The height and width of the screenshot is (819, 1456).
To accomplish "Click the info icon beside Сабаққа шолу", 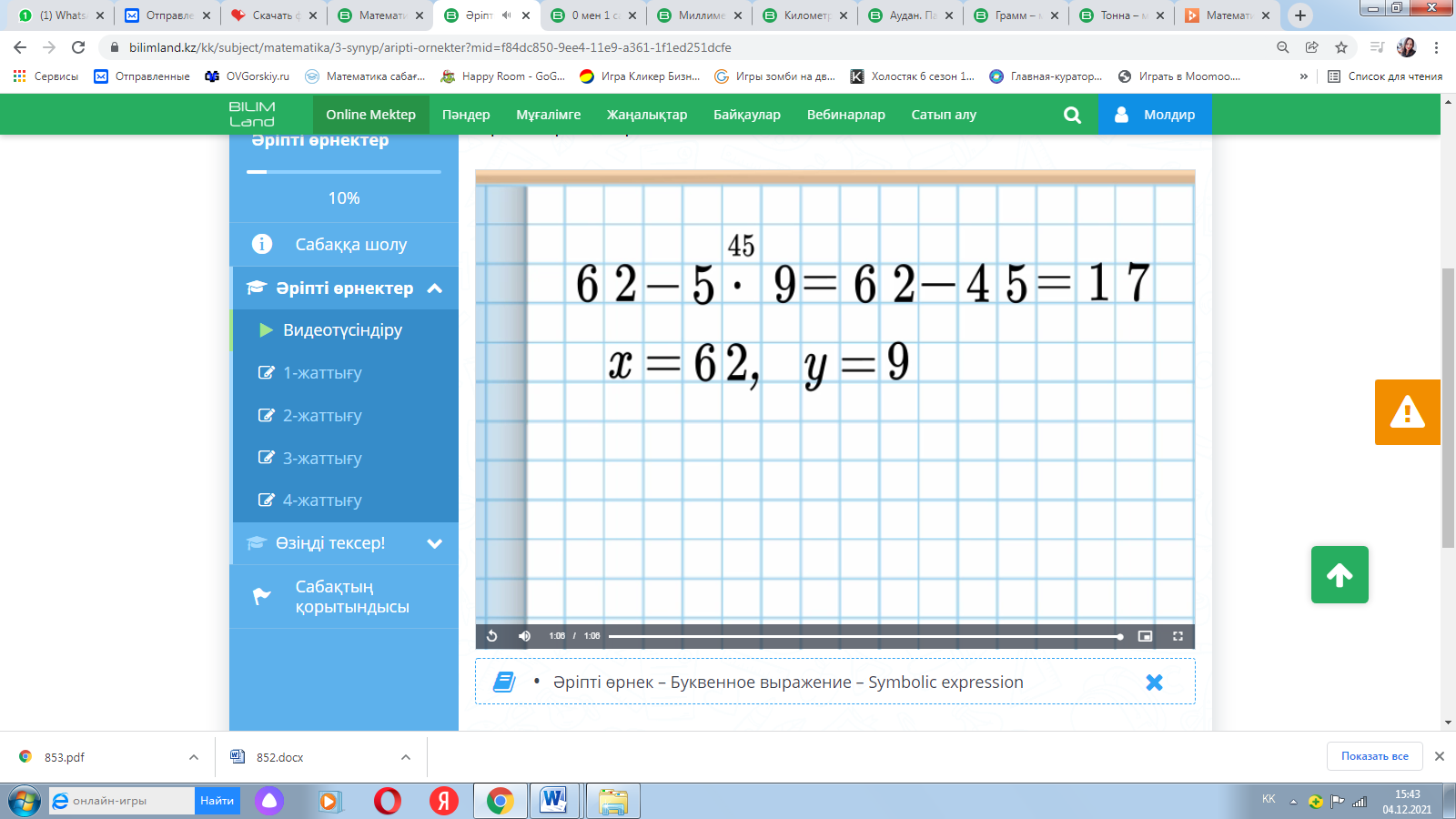I will coord(262,244).
